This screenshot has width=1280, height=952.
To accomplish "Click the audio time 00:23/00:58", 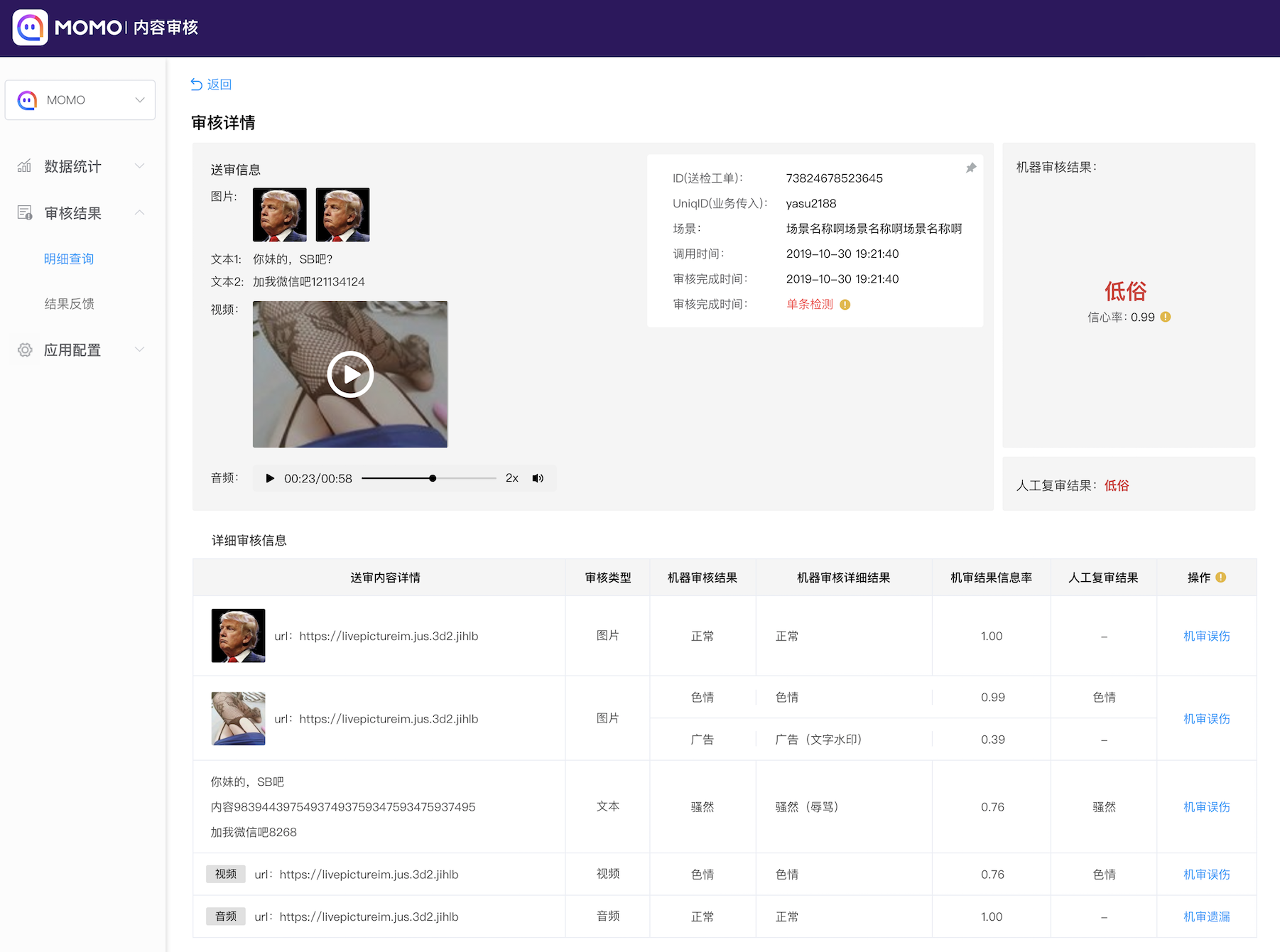I will coord(318,479).
